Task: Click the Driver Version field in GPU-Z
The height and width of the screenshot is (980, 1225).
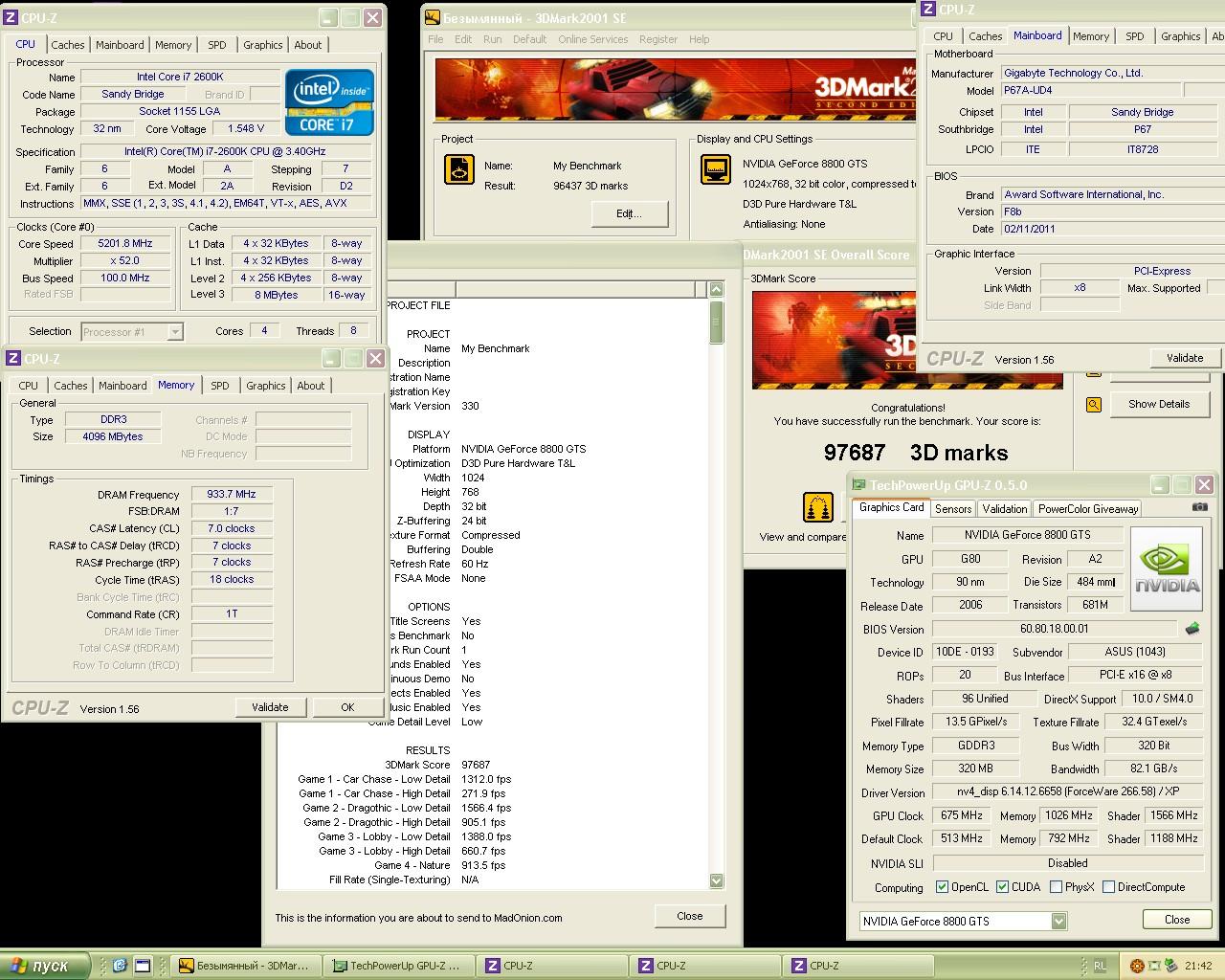Action: click(x=1068, y=792)
